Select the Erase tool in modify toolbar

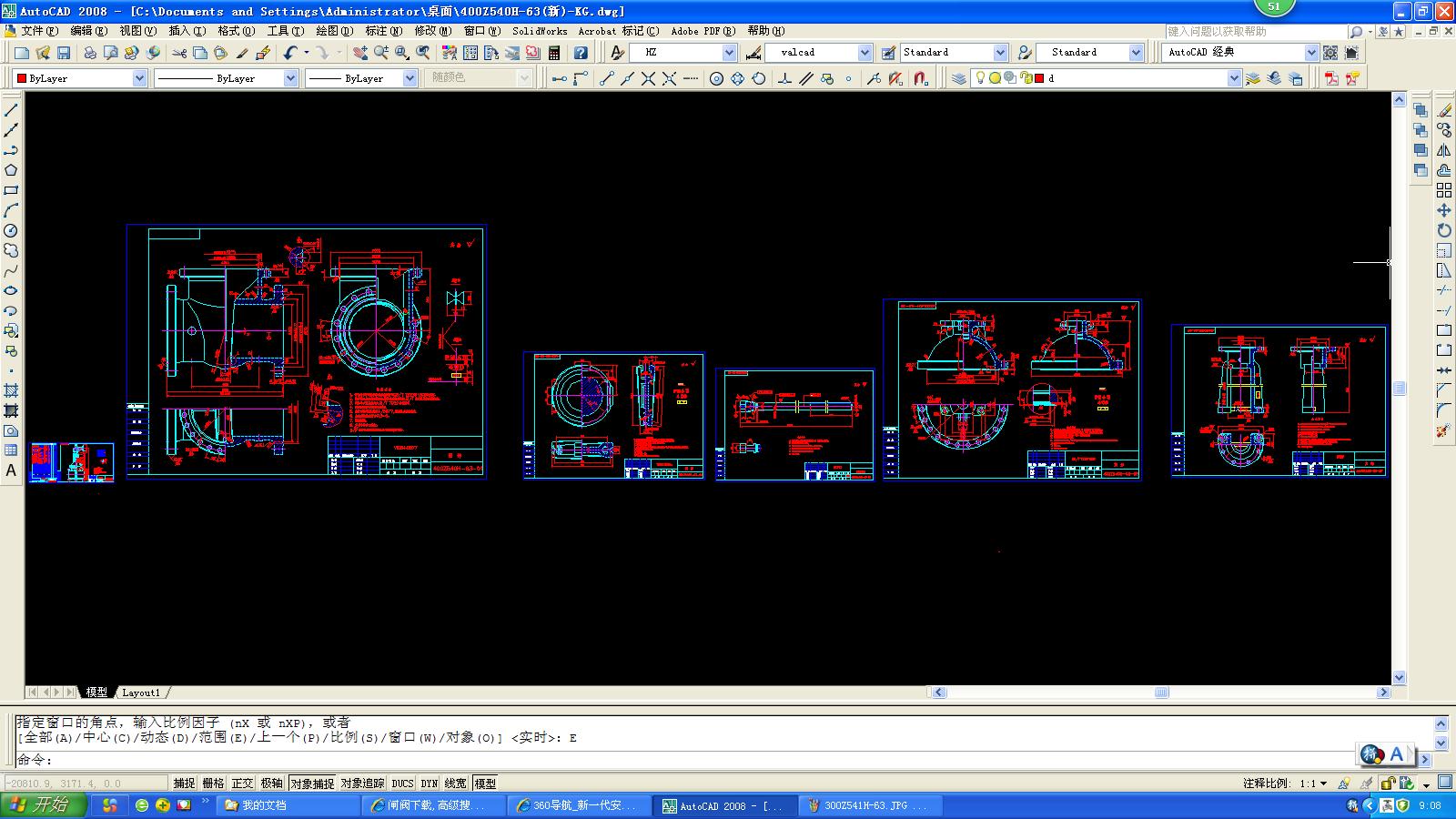click(1444, 110)
